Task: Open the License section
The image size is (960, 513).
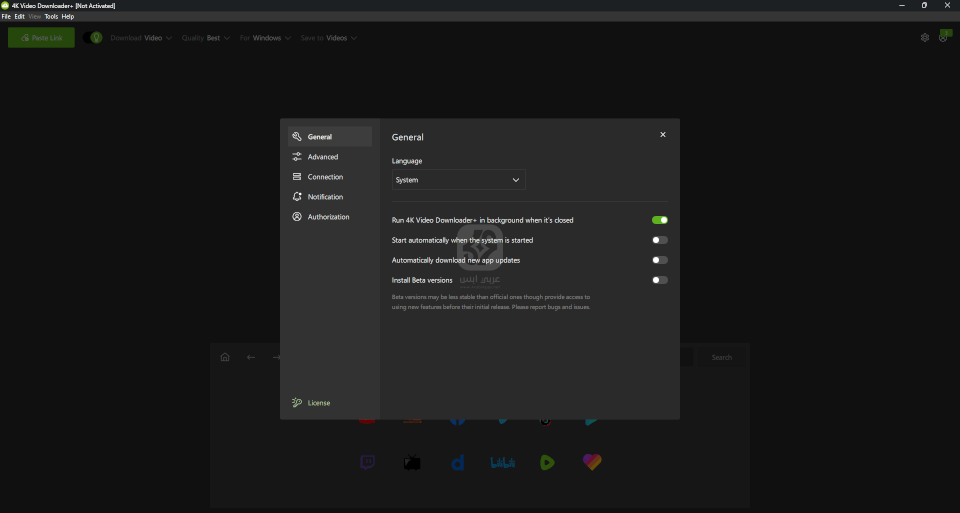Action: tap(312, 403)
